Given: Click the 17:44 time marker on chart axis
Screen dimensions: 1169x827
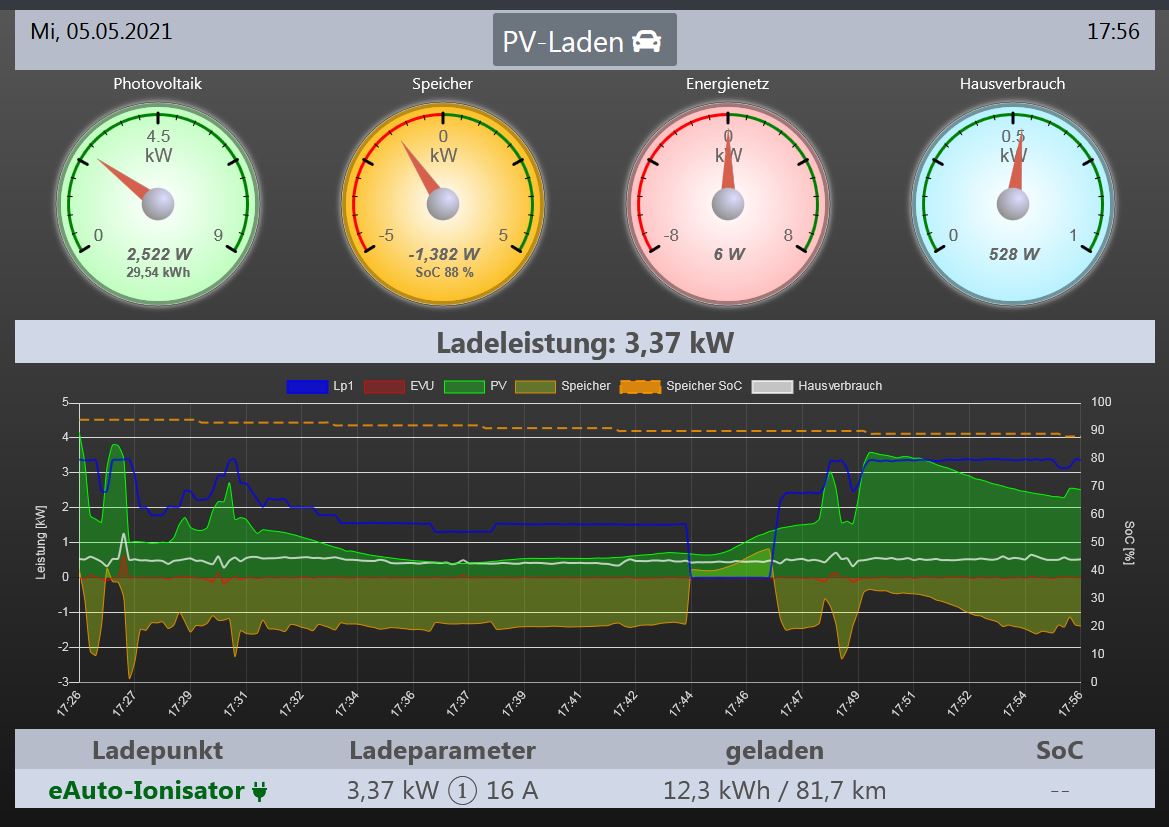Looking at the screenshot, I should point(684,704).
